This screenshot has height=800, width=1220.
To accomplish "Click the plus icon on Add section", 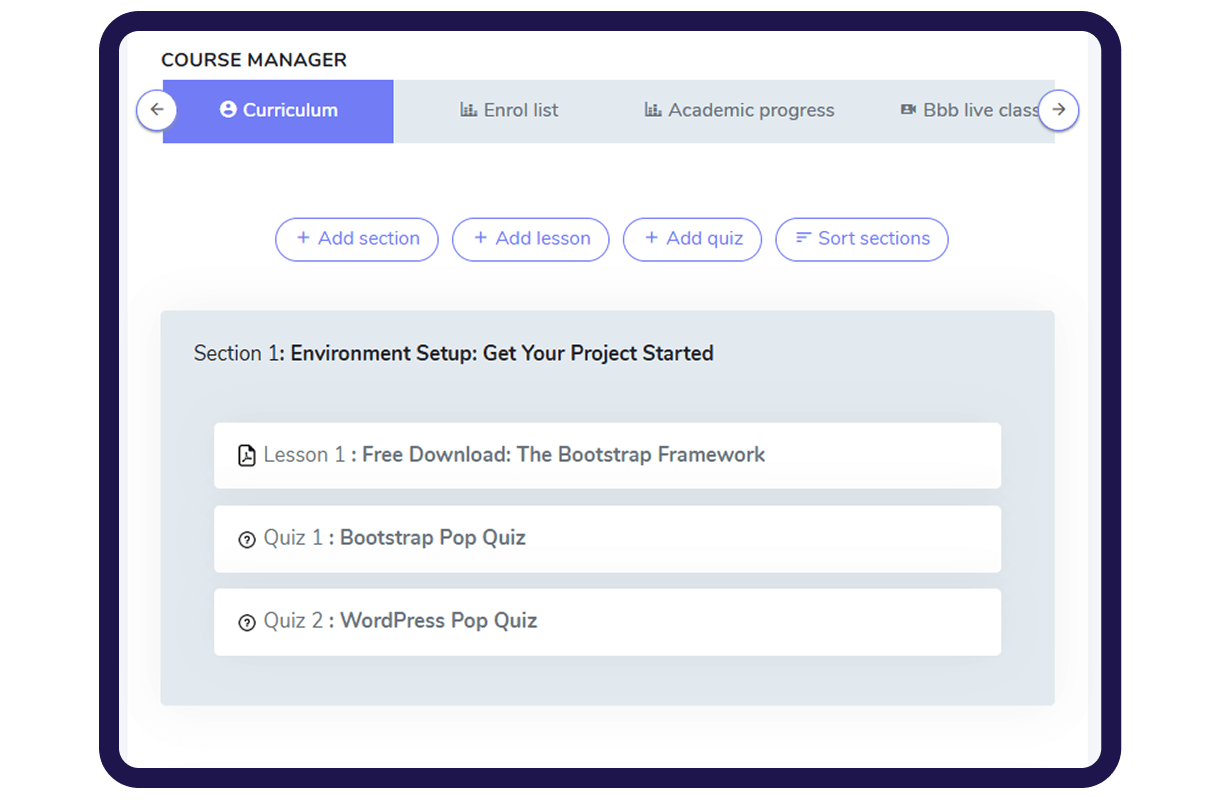I will click(303, 238).
